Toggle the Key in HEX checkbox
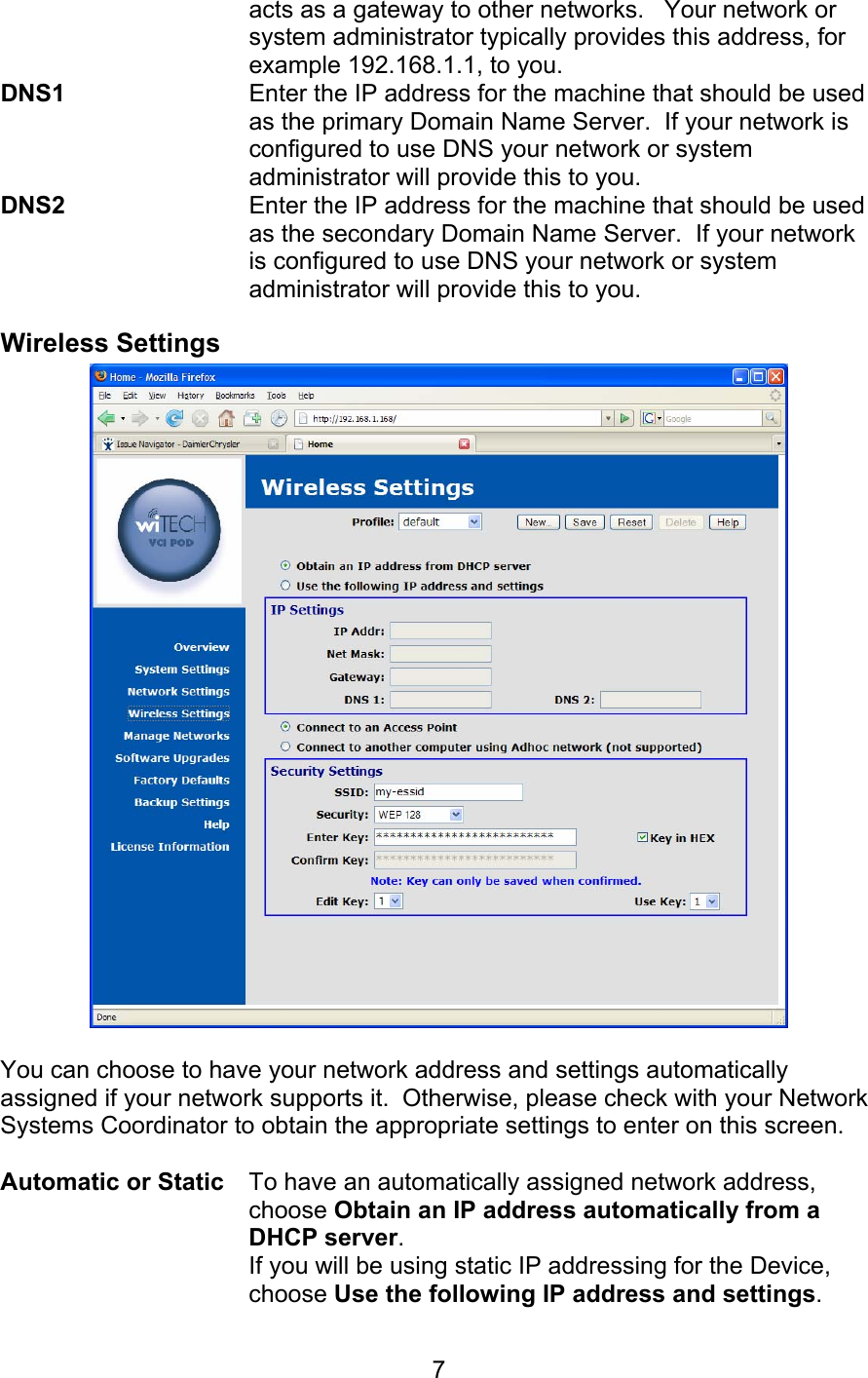 coord(642,837)
